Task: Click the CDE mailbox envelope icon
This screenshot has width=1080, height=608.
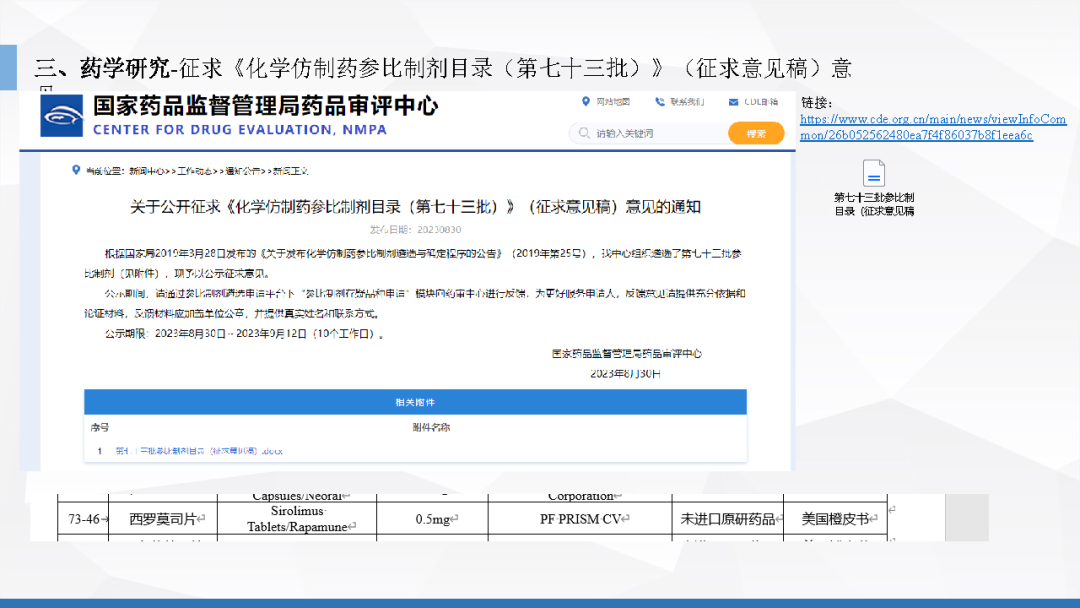Action: (x=734, y=102)
